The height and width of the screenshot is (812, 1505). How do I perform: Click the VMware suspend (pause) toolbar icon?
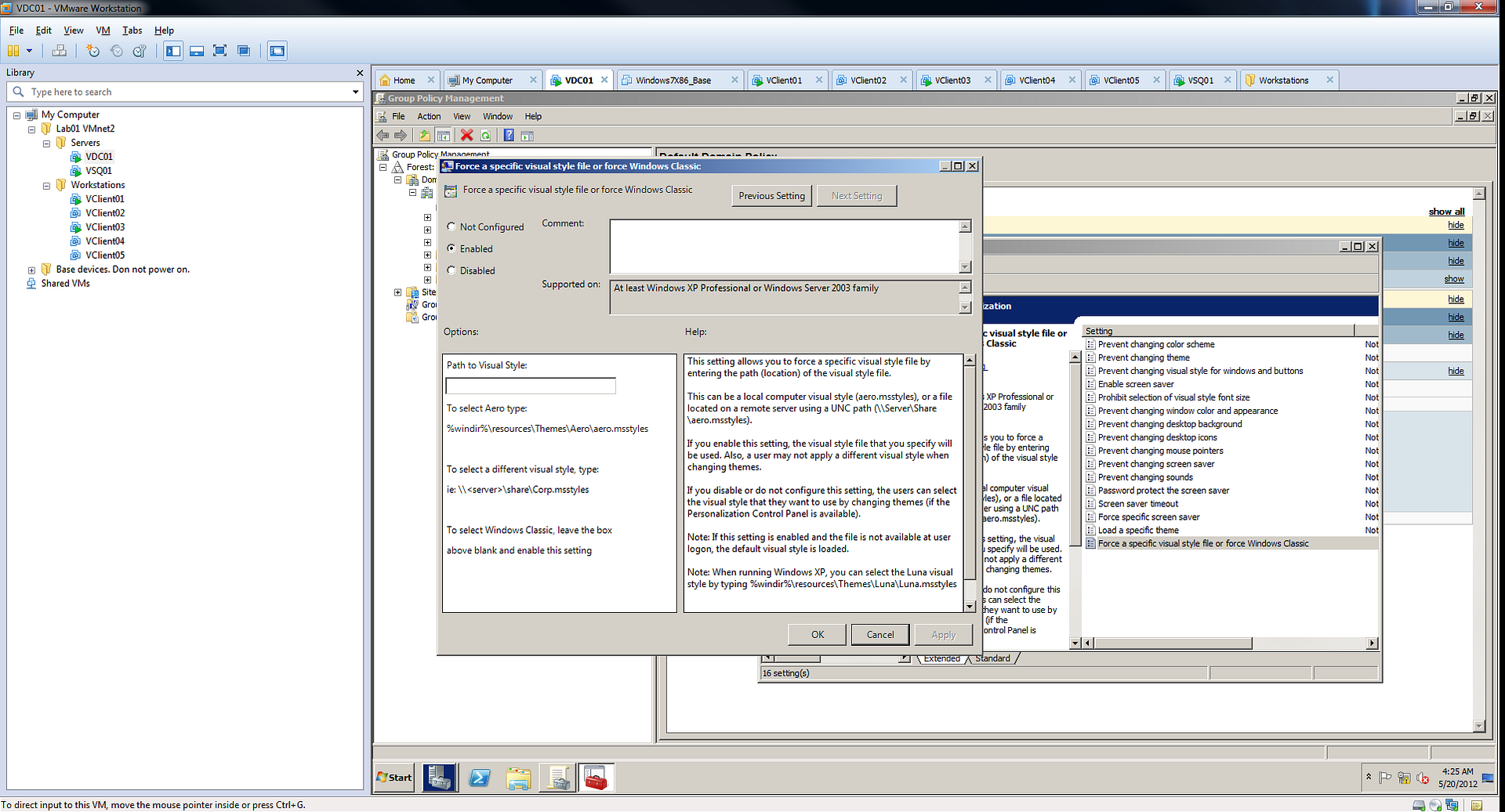tap(13, 51)
